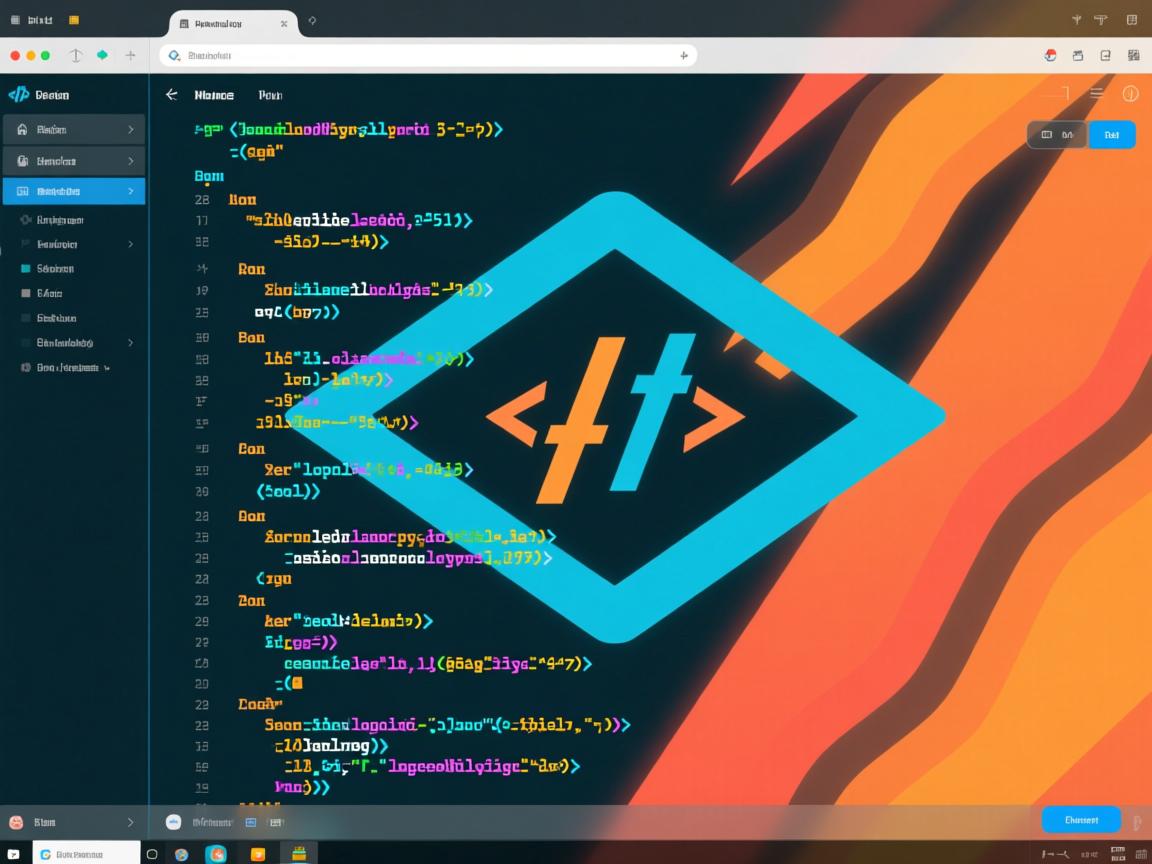This screenshot has width=1152, height=864.
Task: Click the blue button at top right
Action: (1111, 134)
